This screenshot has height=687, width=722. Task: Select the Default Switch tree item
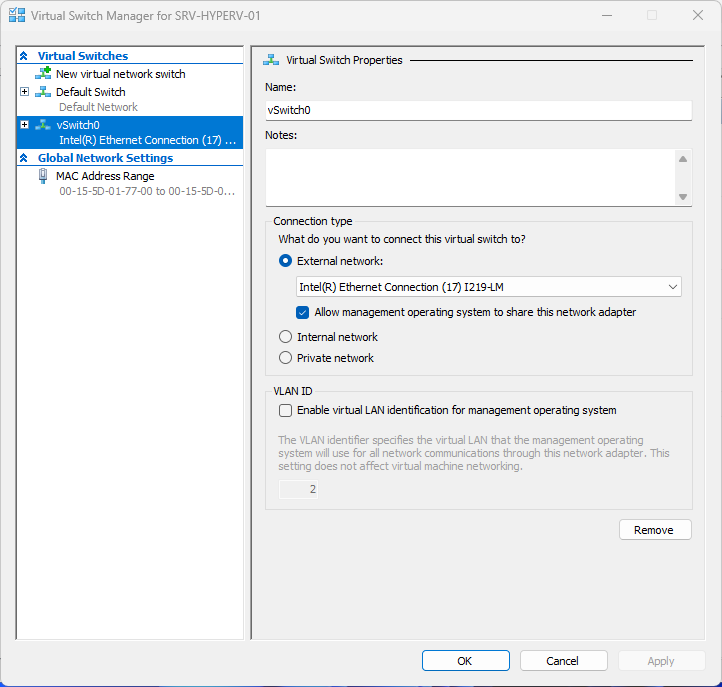91,92
